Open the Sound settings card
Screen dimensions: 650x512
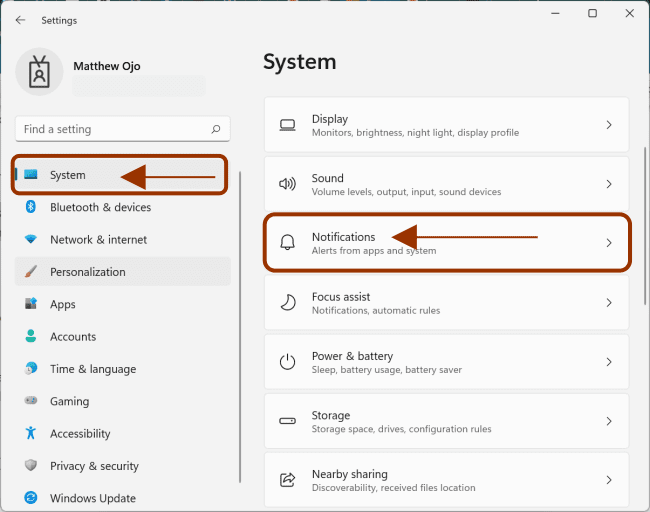coord(446,184)
